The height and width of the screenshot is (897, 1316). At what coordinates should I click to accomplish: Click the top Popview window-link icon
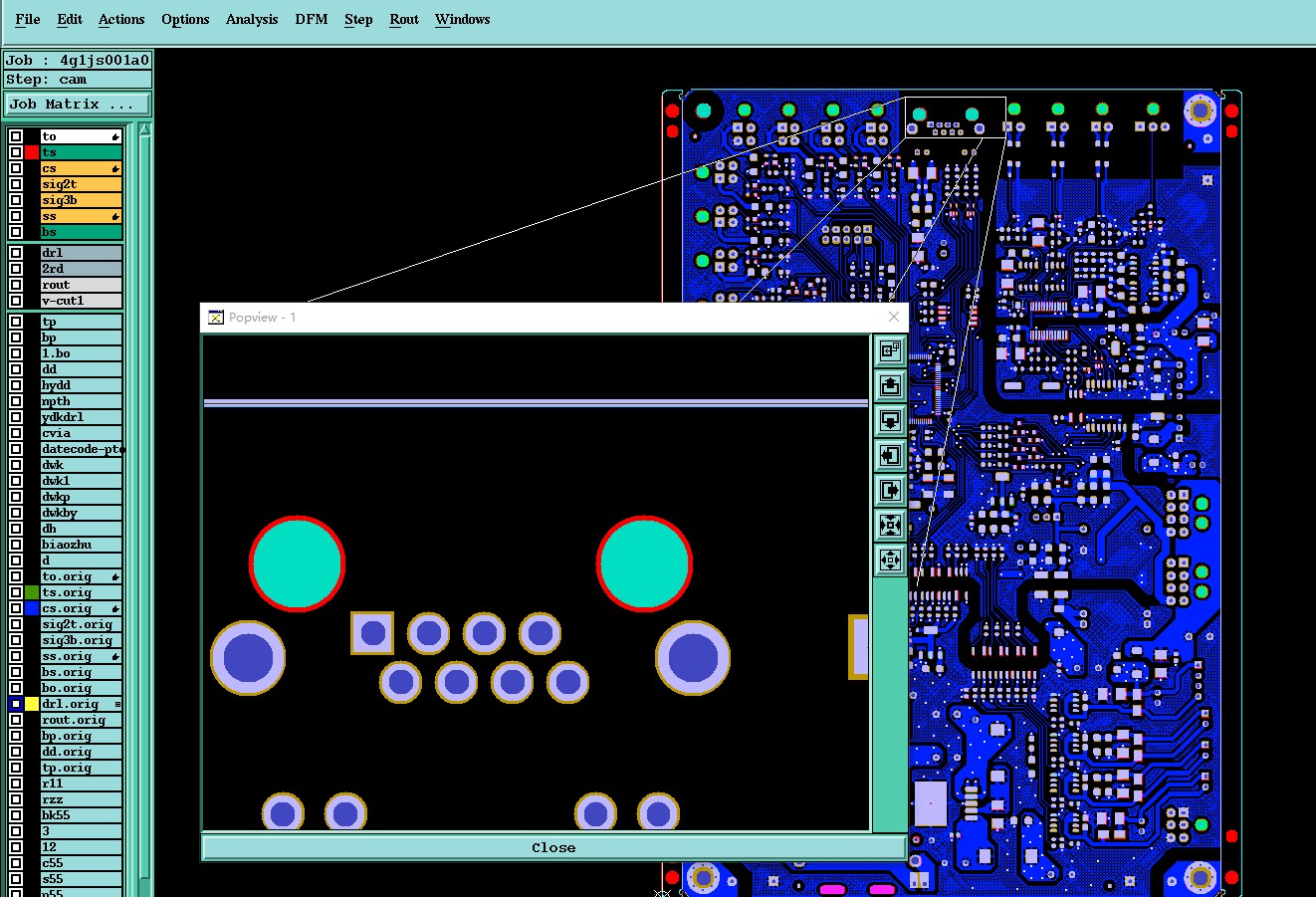pyautogui.click(x=890, y=350)
